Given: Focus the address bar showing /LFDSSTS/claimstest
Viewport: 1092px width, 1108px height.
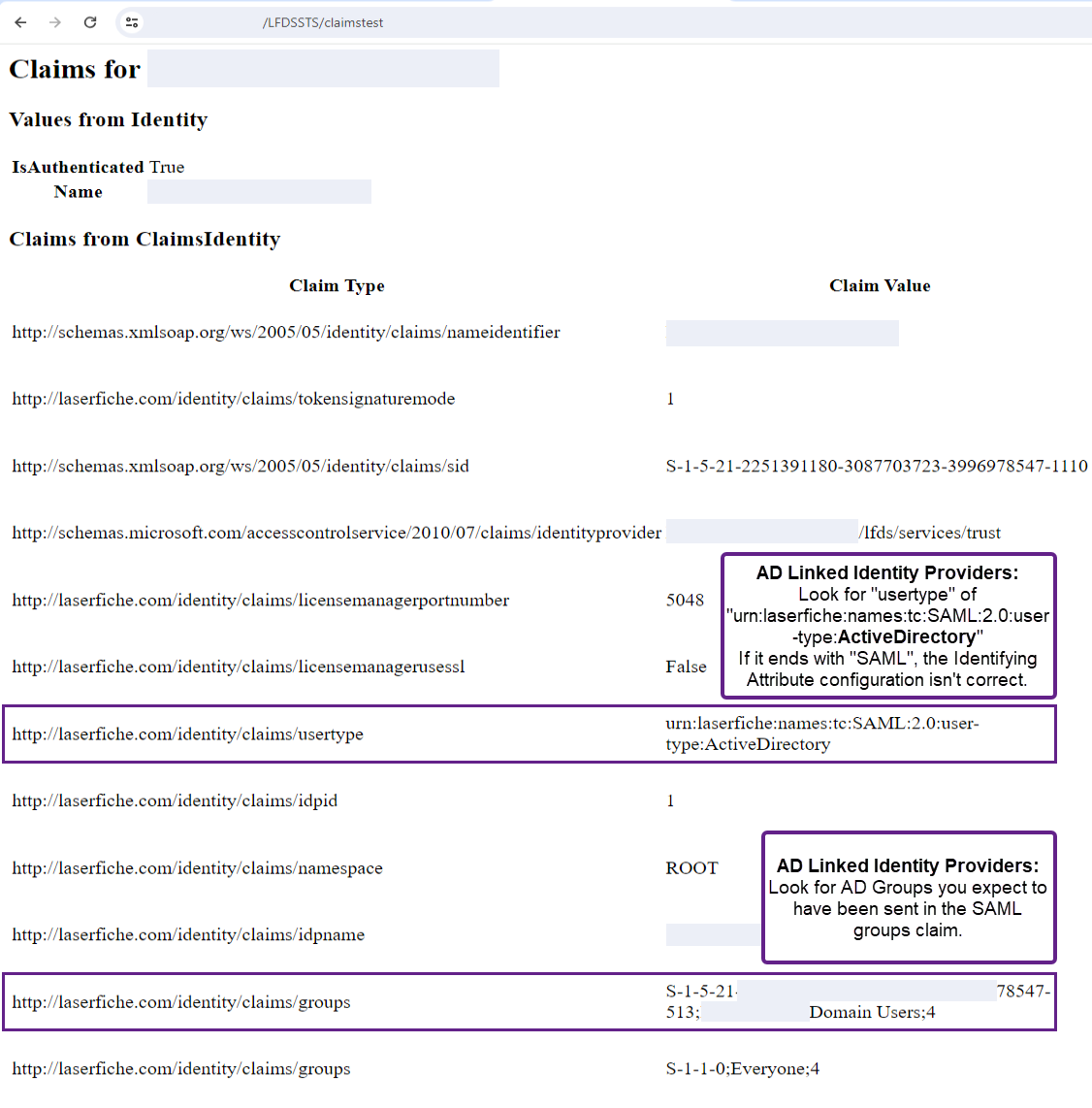Looking at the screenshot, I should 604,22.
